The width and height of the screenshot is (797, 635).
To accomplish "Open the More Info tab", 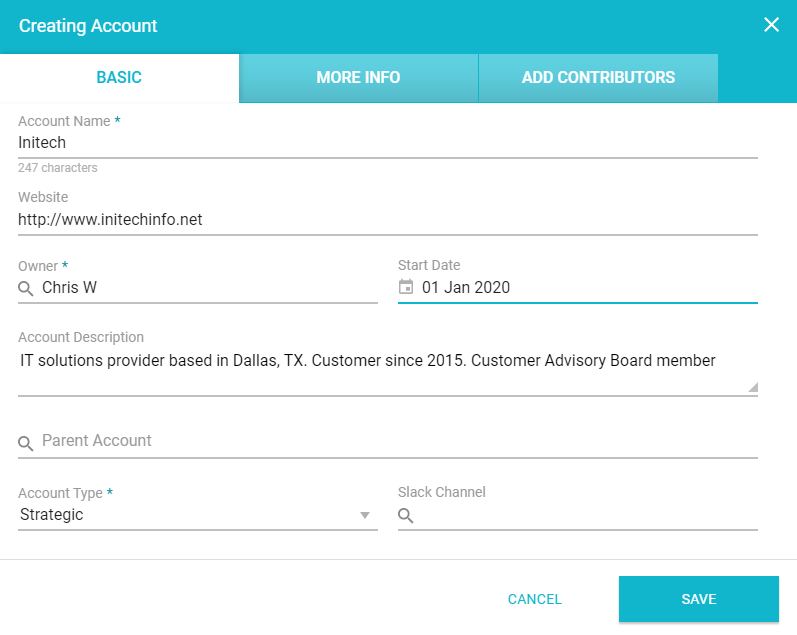I will click(x=358, y=78).
